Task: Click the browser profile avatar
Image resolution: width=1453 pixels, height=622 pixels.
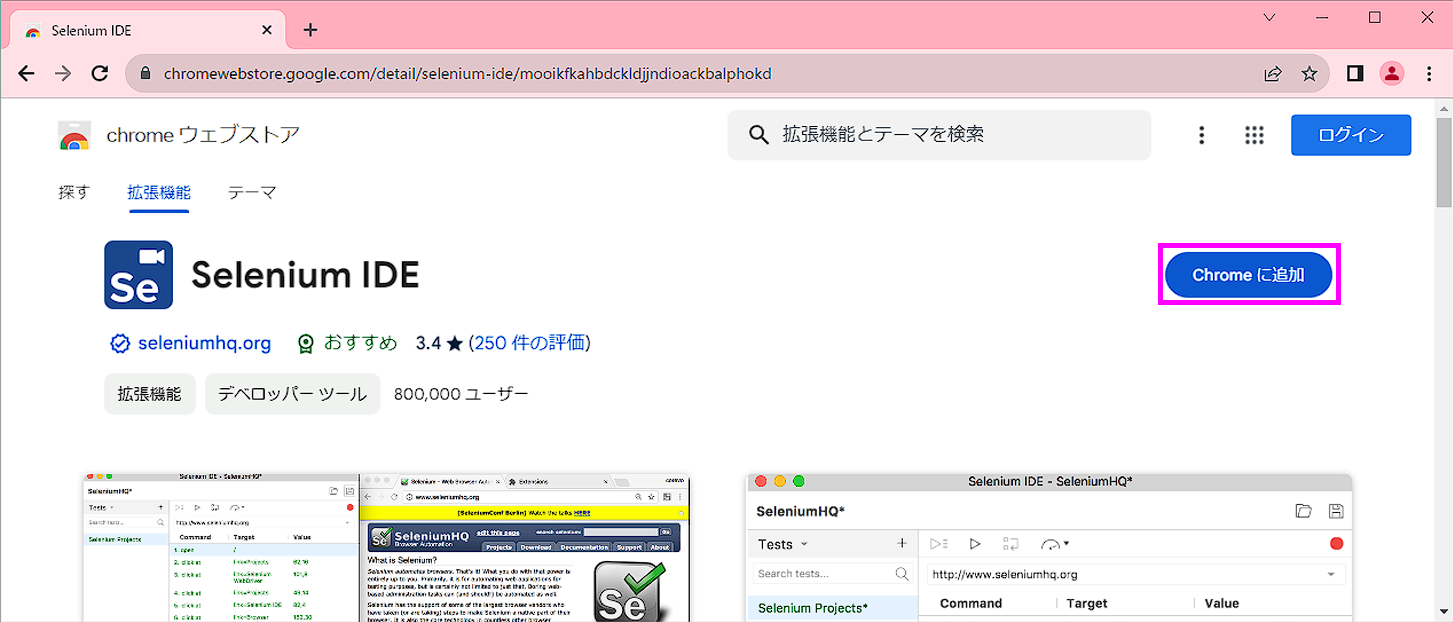Action: (1392, 73)
